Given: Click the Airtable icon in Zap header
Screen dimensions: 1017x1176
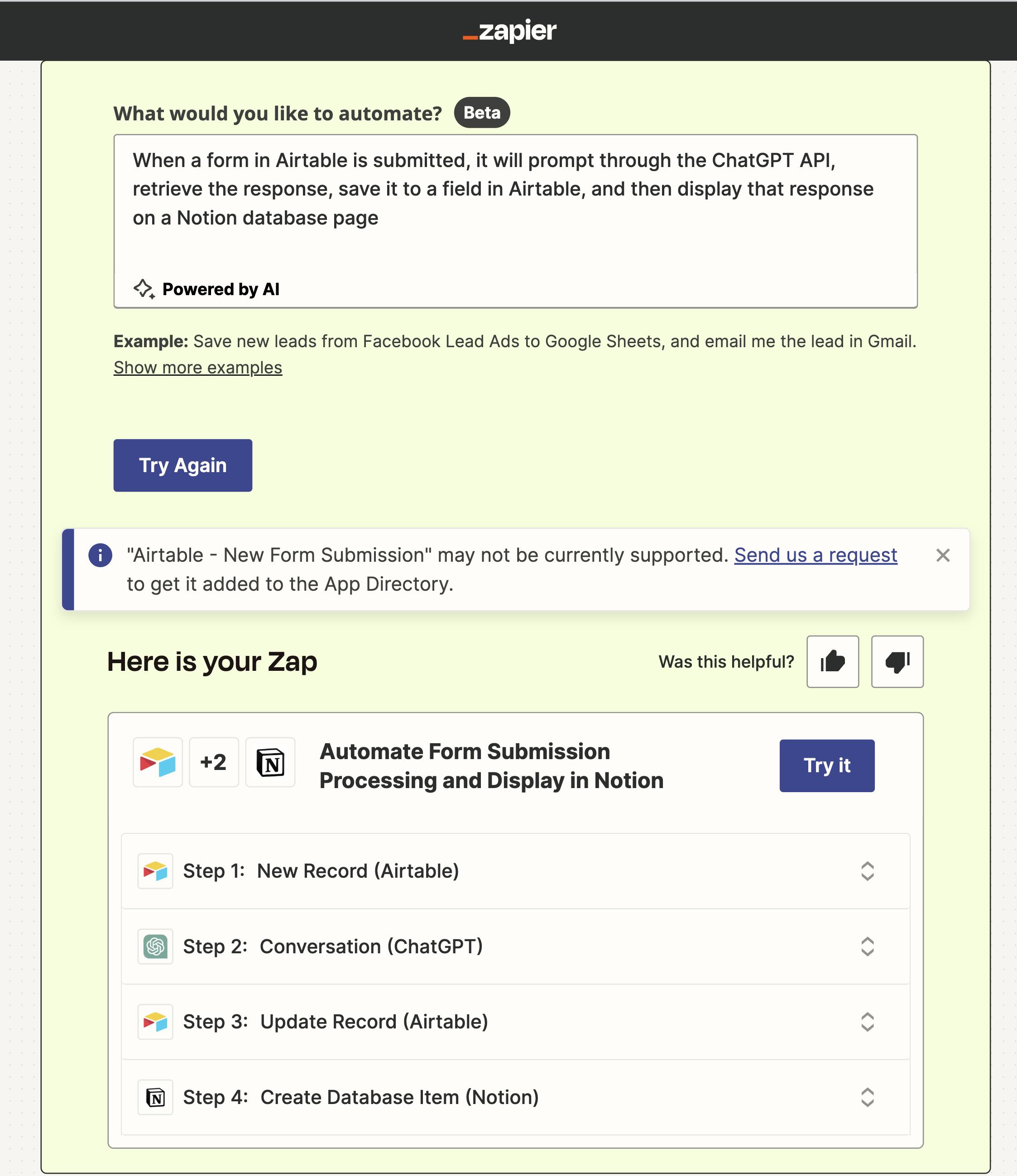Looking at the screenshot, I should coord(157,762).
